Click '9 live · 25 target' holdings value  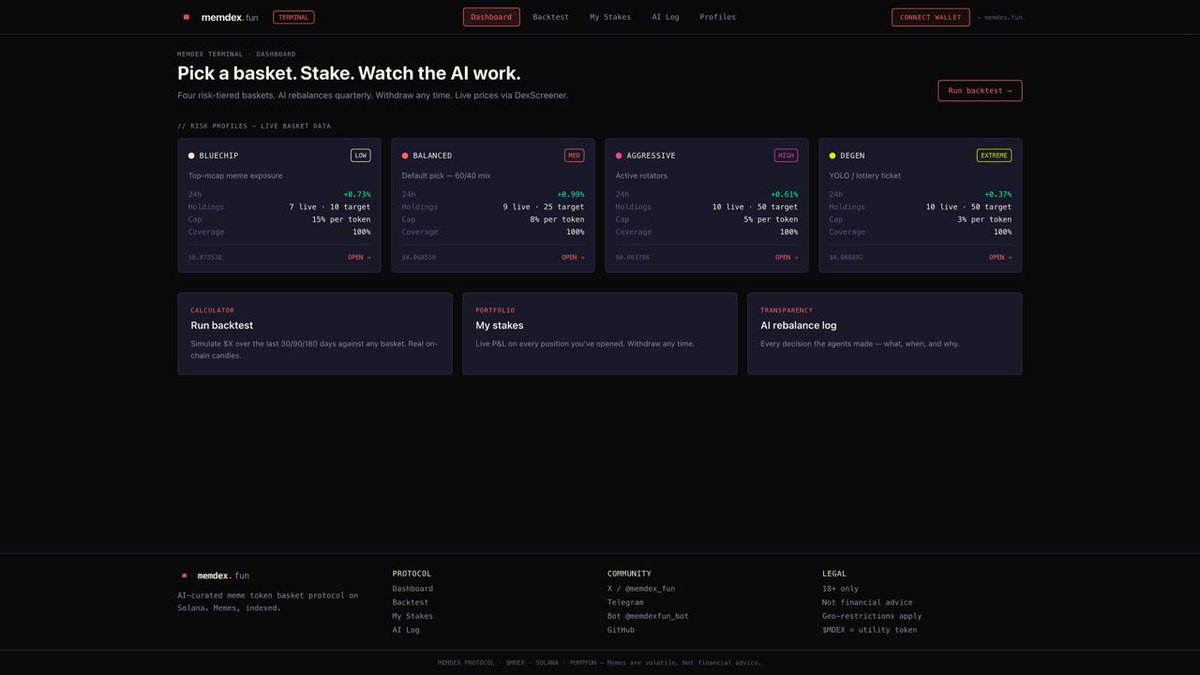pyautogui.click(x=544, y=207)
